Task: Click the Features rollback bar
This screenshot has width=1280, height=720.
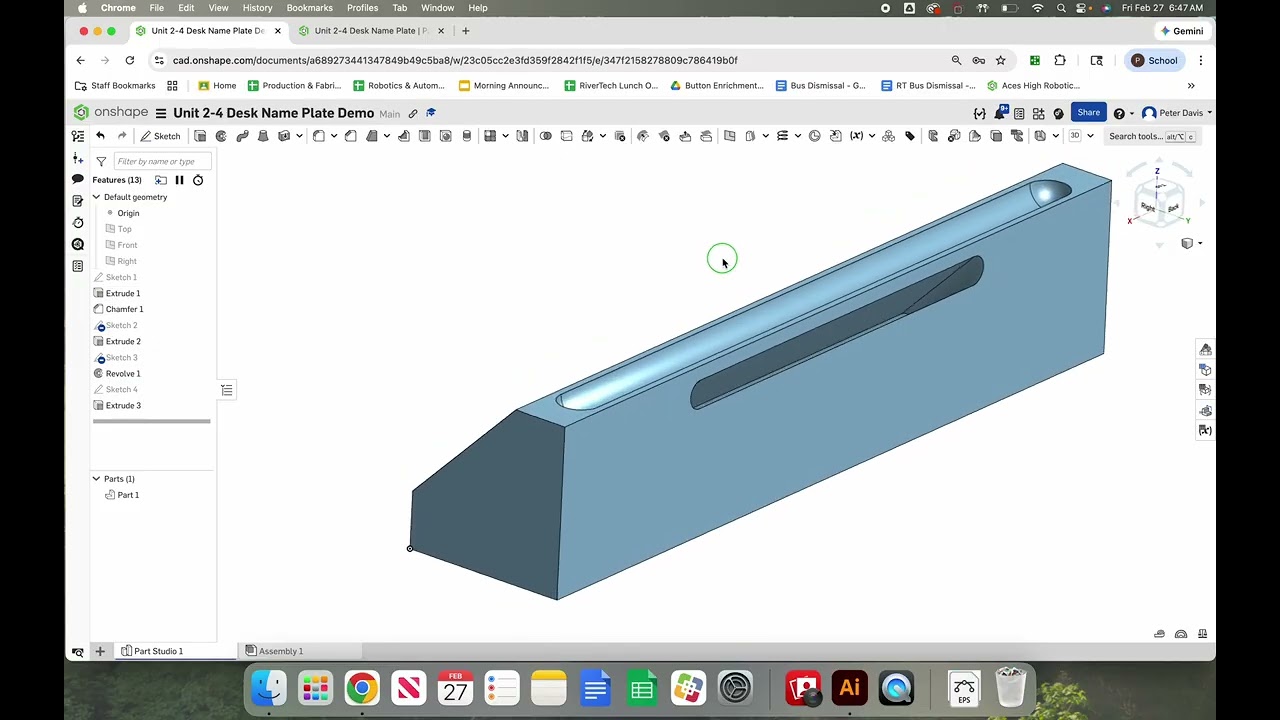Action: [x=152, y=421]
